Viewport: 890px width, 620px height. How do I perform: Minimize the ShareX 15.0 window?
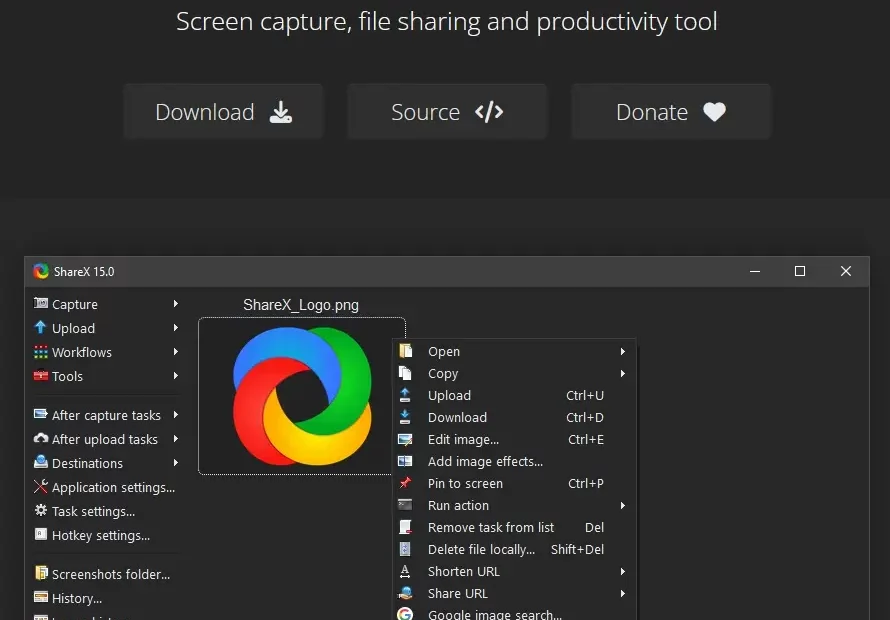[755, 271]
